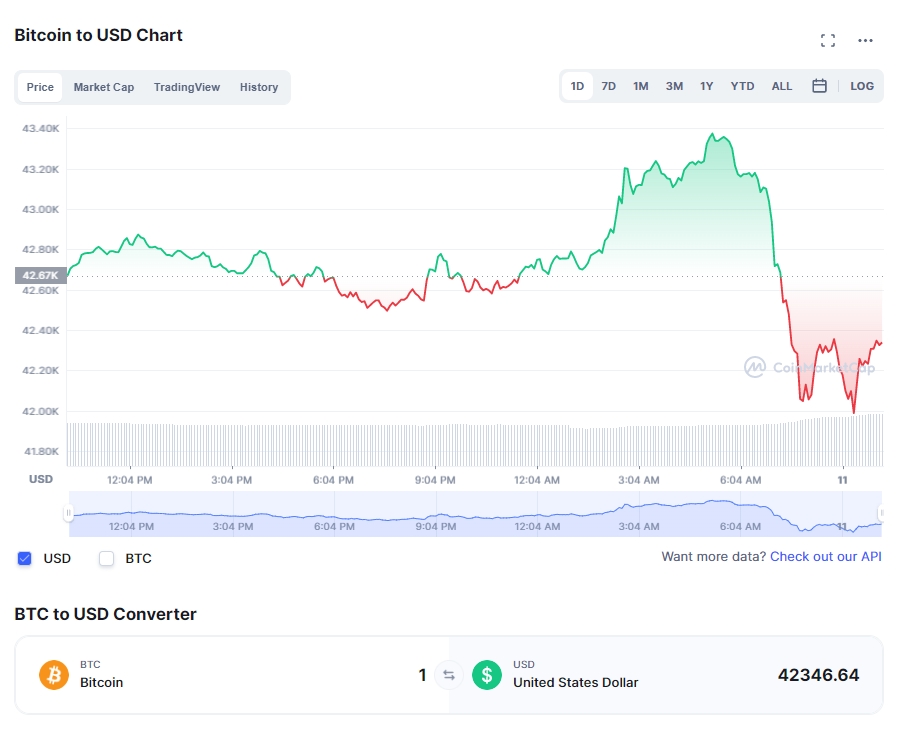Click the green US Dollar icon
The image size is (900, 730).
point(487,675)
